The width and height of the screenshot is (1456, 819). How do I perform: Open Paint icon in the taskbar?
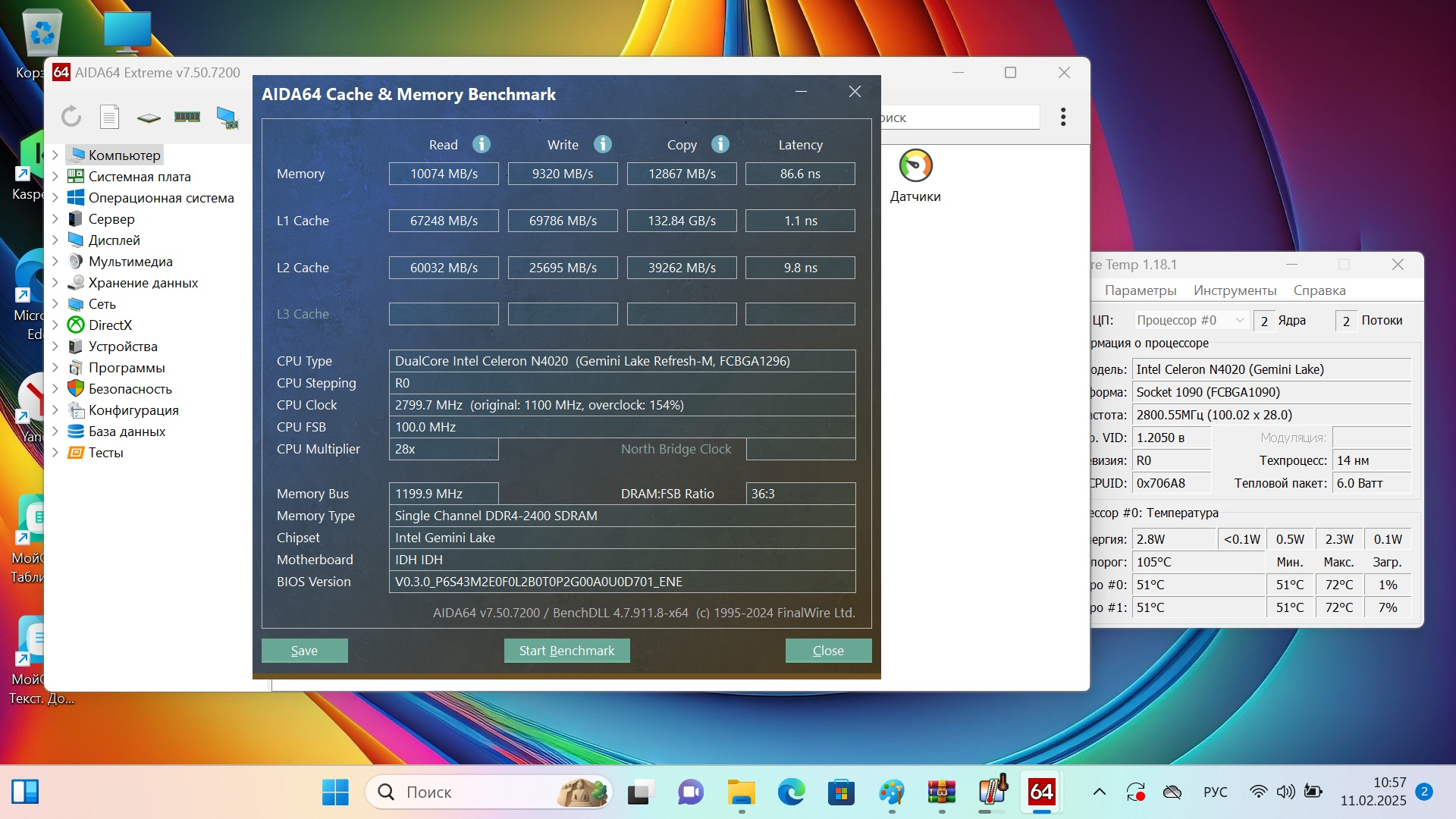tap(891, 792)
